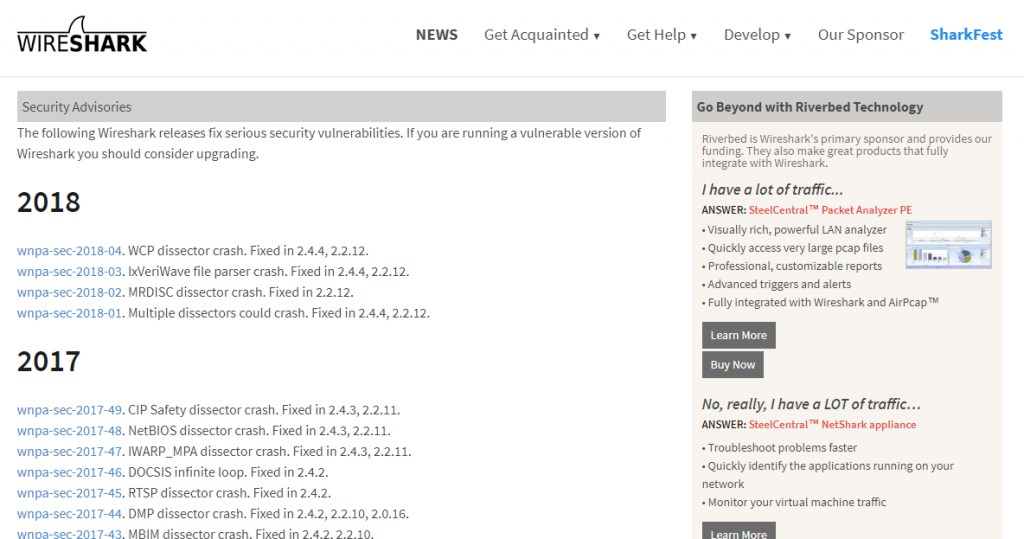This screenshot has width=1024, height=539.
Task: Click 'DMP dissector crash' text
Action: [185, 514]
